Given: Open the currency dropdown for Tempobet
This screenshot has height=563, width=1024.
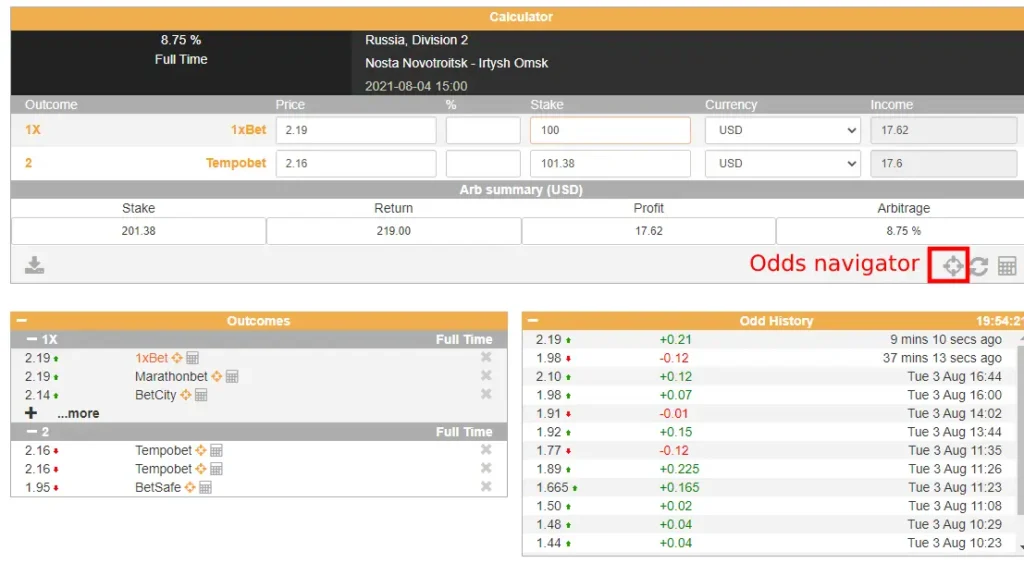Looking at the screenshot, I should [x=782, y=163].
